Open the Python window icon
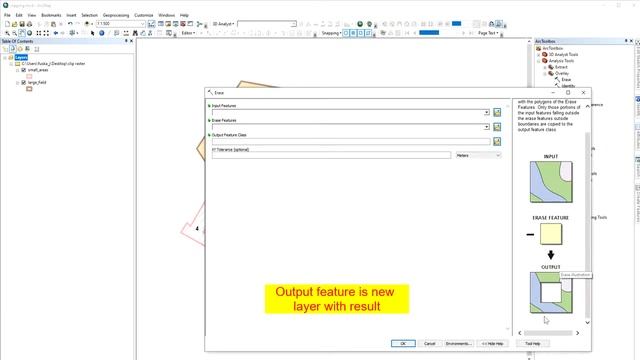 click(190, 24)
